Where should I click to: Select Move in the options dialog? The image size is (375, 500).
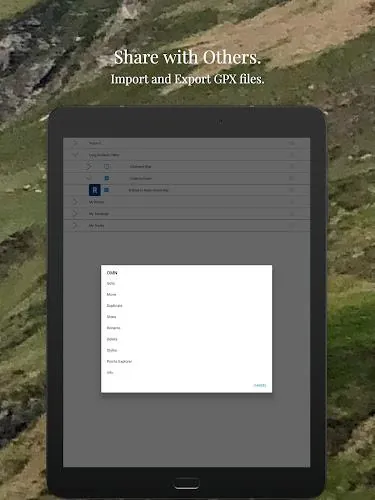coord(111,294)
